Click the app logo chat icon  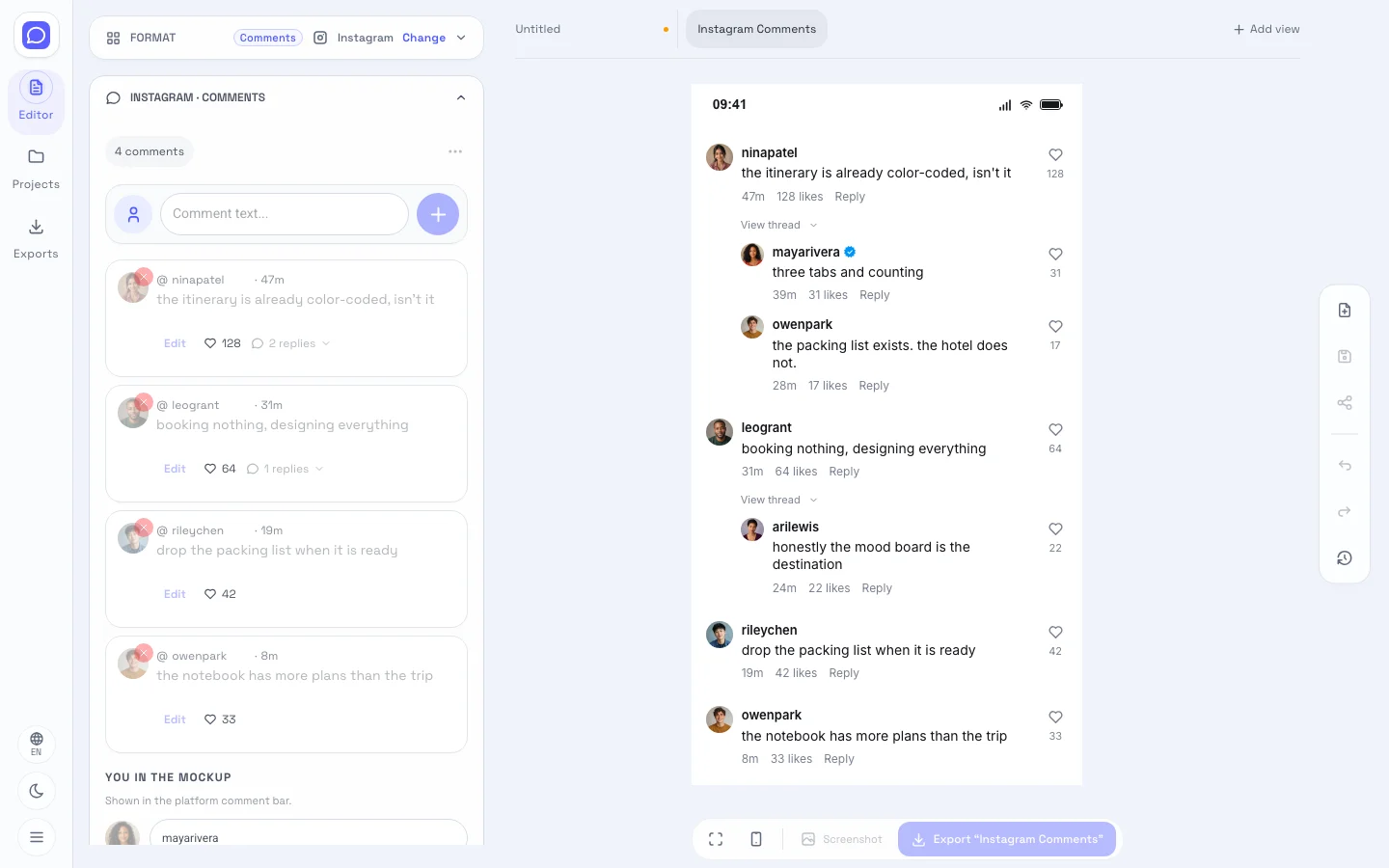pos(37,37)
